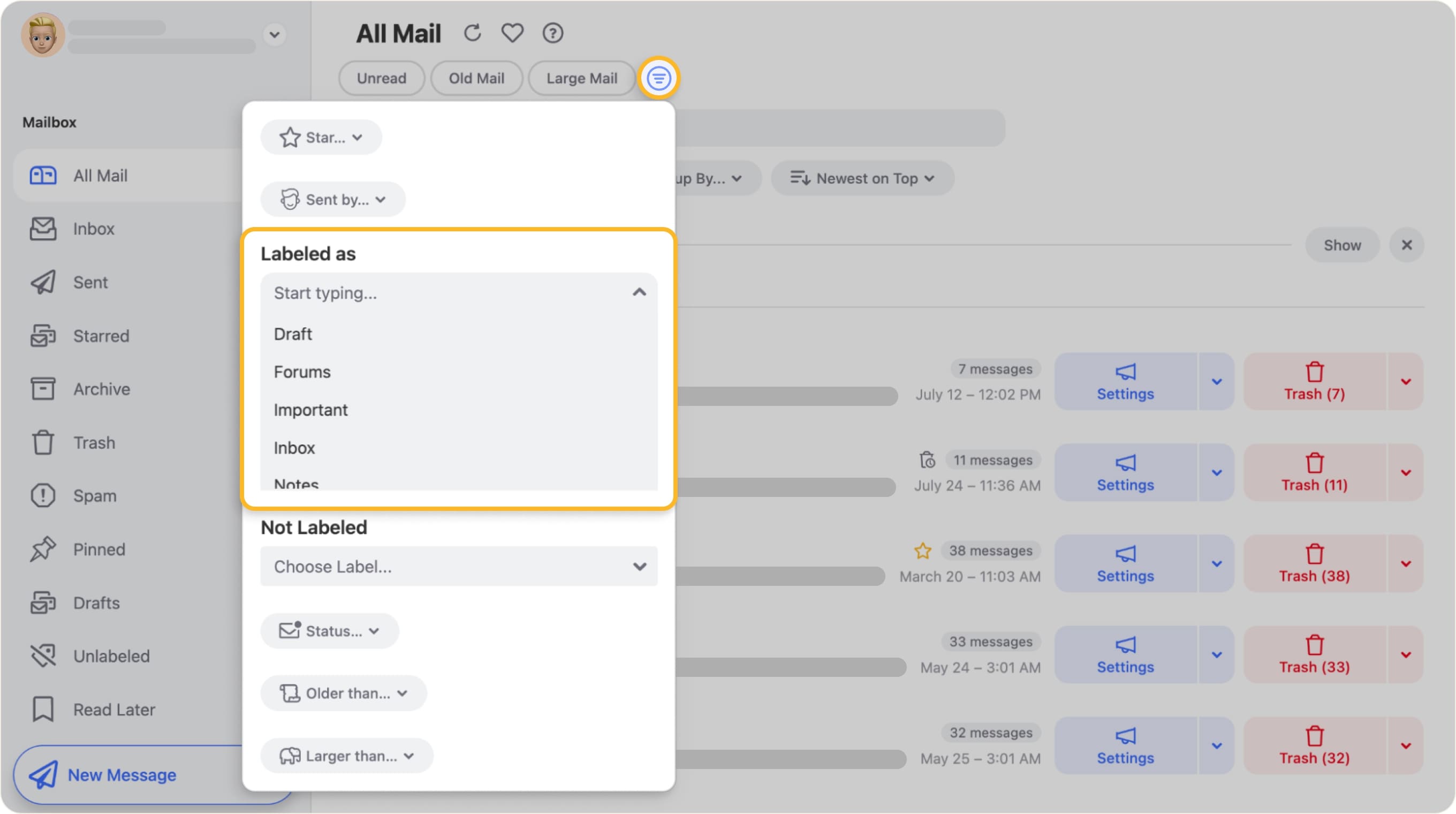Toggle the star on the 38 messages thread
Screen dimensions: 1456x814
point(923,551)
